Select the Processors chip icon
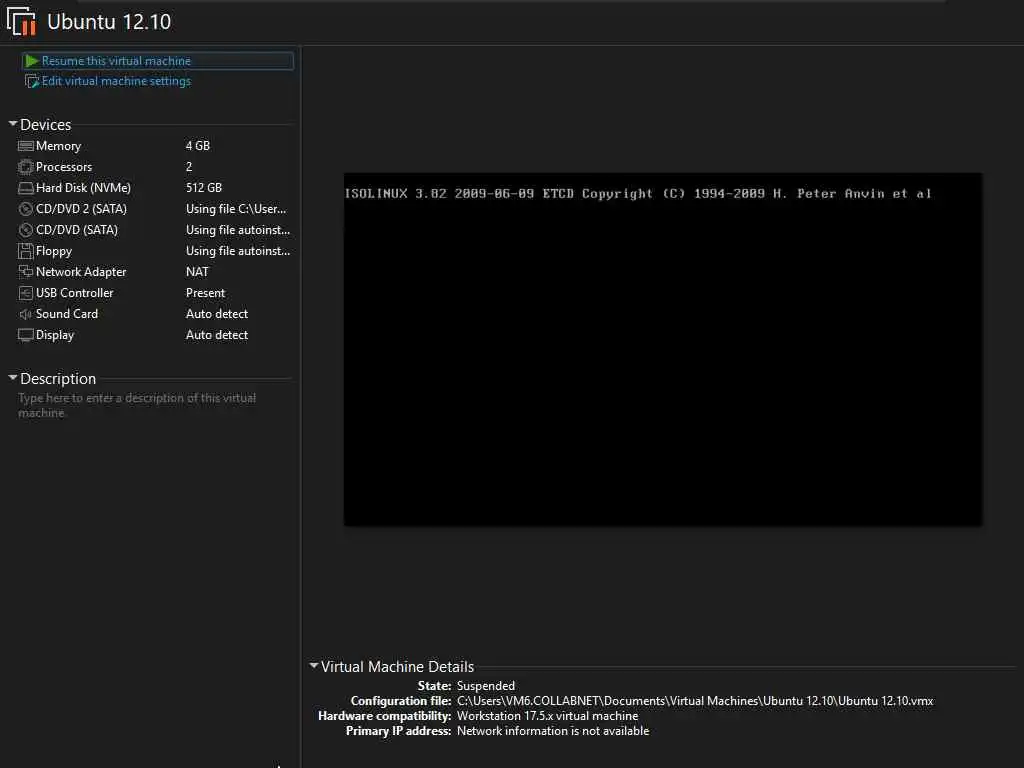The width and height of the screenshot is (1024, 768). [25, 167]
